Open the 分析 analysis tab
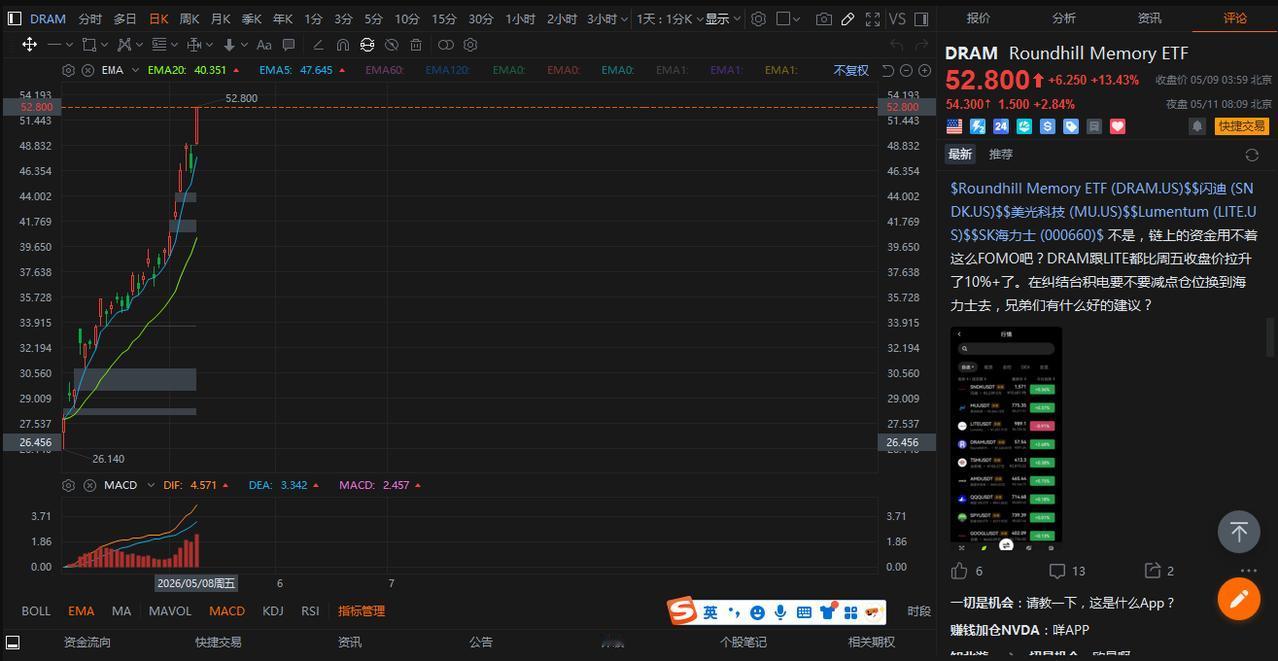Viewport: 1278px width, 661px height. click(1064, 18)
